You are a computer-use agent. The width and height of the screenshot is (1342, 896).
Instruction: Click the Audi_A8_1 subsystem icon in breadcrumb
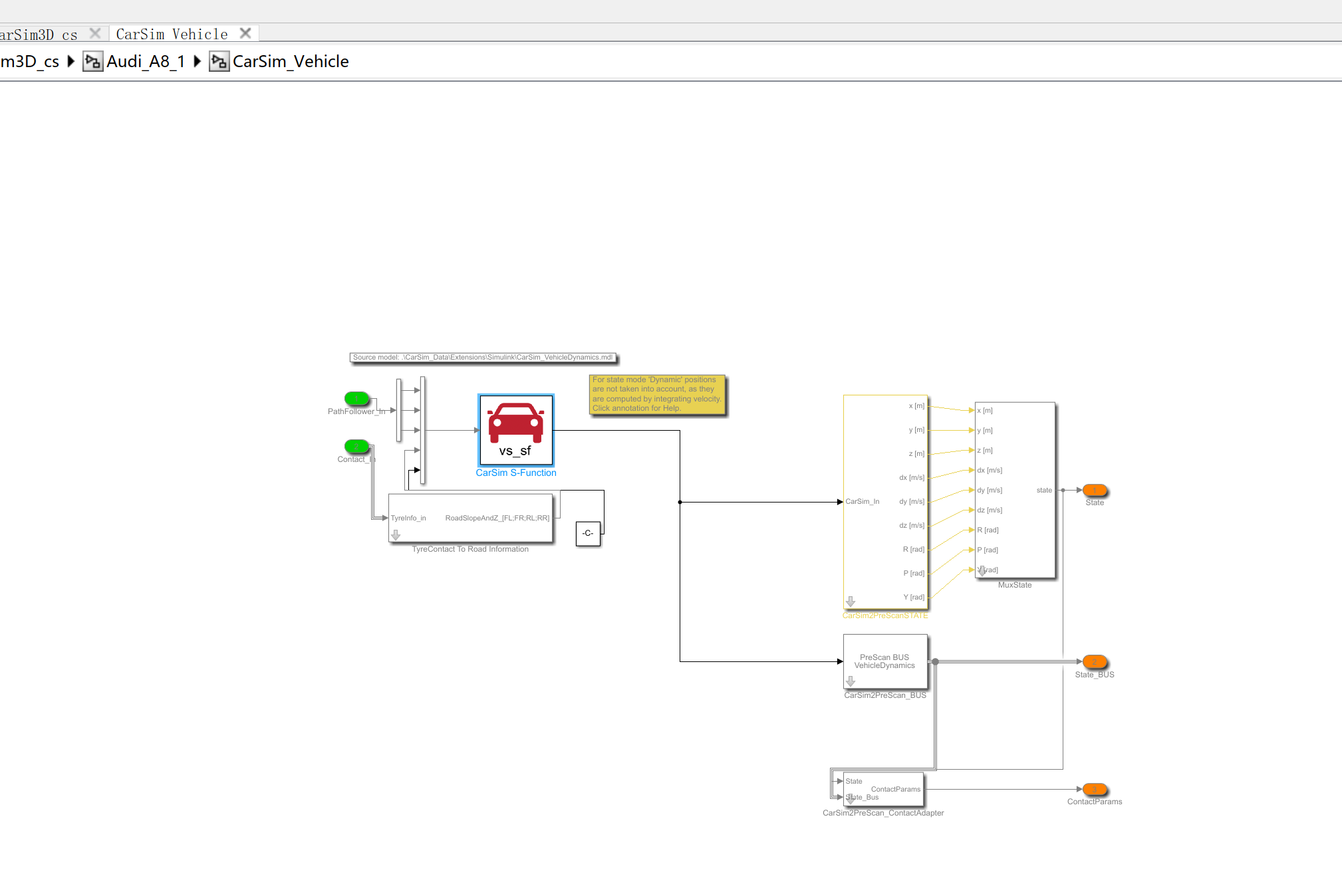[x=92, y=60]
